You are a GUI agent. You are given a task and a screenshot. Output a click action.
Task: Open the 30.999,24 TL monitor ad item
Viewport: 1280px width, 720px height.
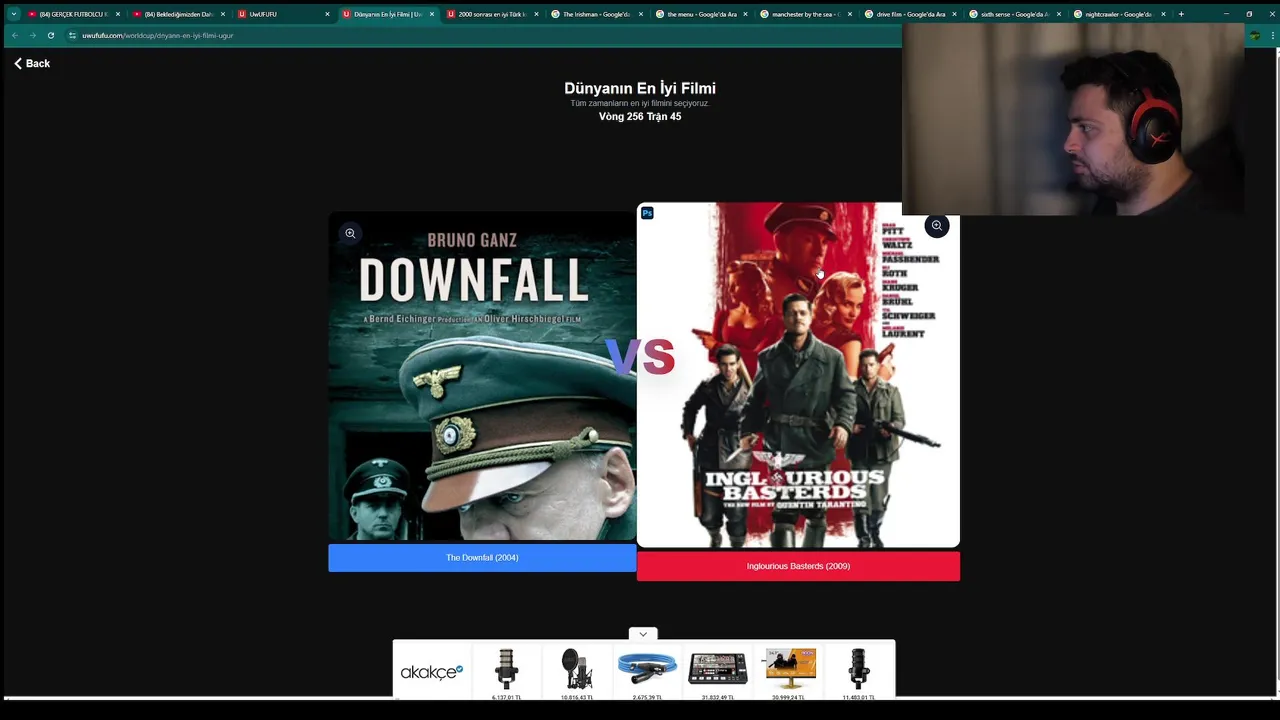(788, 673)
